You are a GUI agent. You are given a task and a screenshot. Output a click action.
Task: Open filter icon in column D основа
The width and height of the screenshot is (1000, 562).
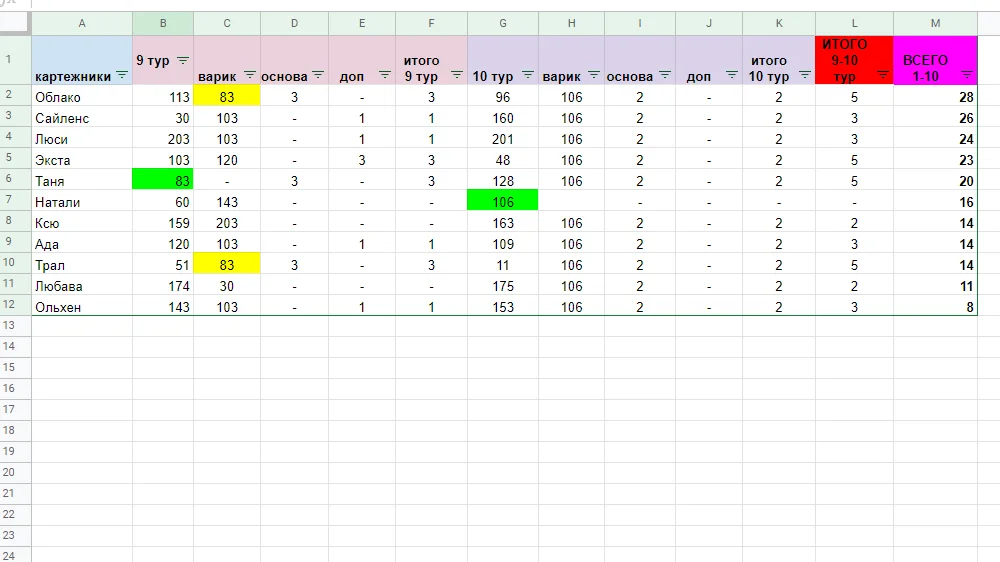(x=318, y=75)
